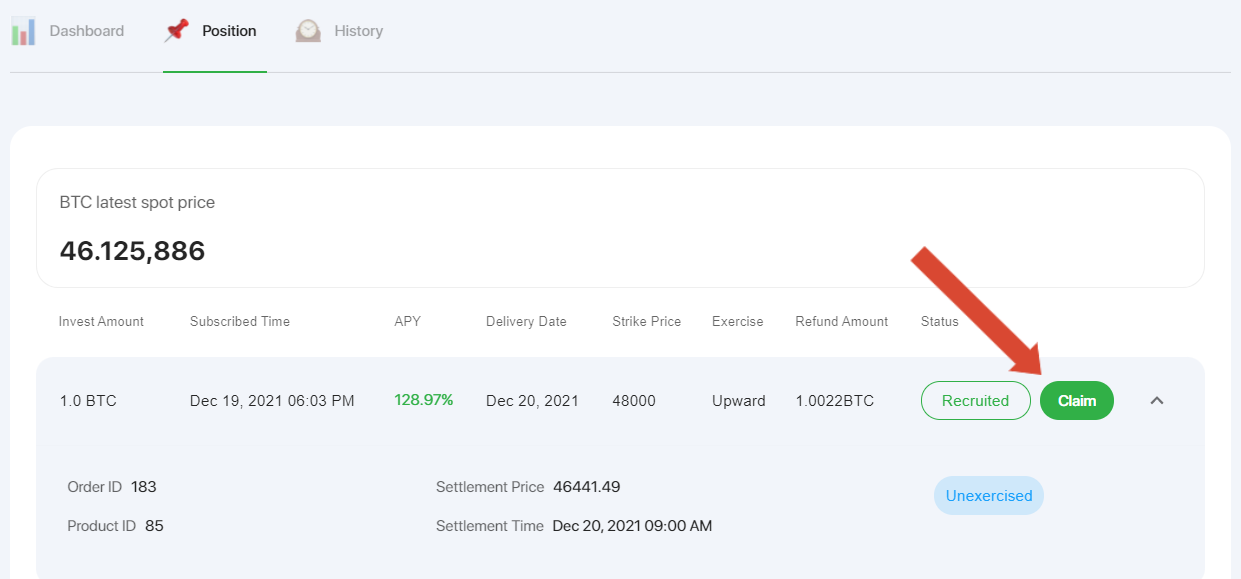The height and width of the screenshot is (579, 1241).
Task: Click the APY column header
Action: coord(408,322)
